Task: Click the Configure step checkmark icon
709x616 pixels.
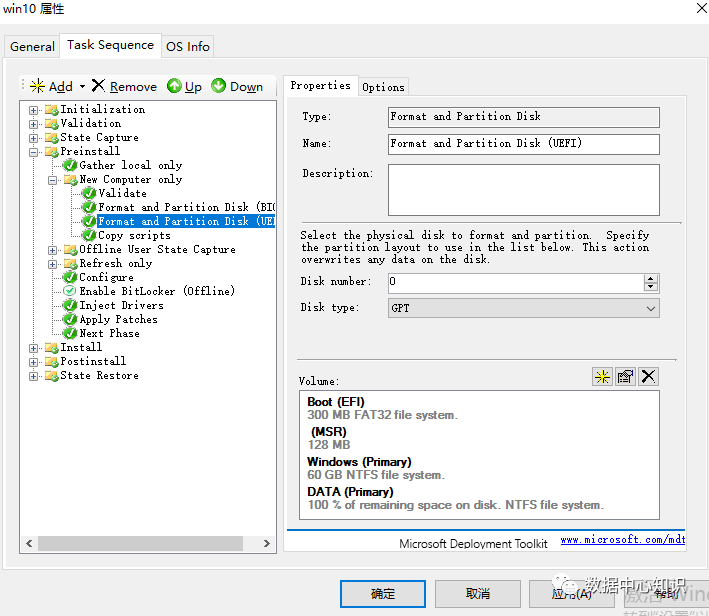Action: point(70,278)
